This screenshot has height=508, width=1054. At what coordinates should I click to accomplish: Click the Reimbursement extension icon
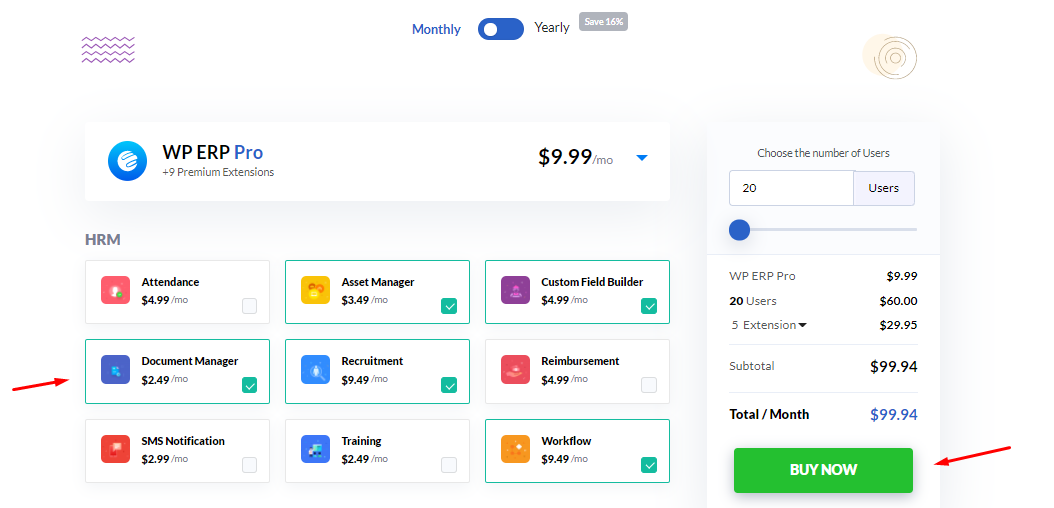coord(516,370)
